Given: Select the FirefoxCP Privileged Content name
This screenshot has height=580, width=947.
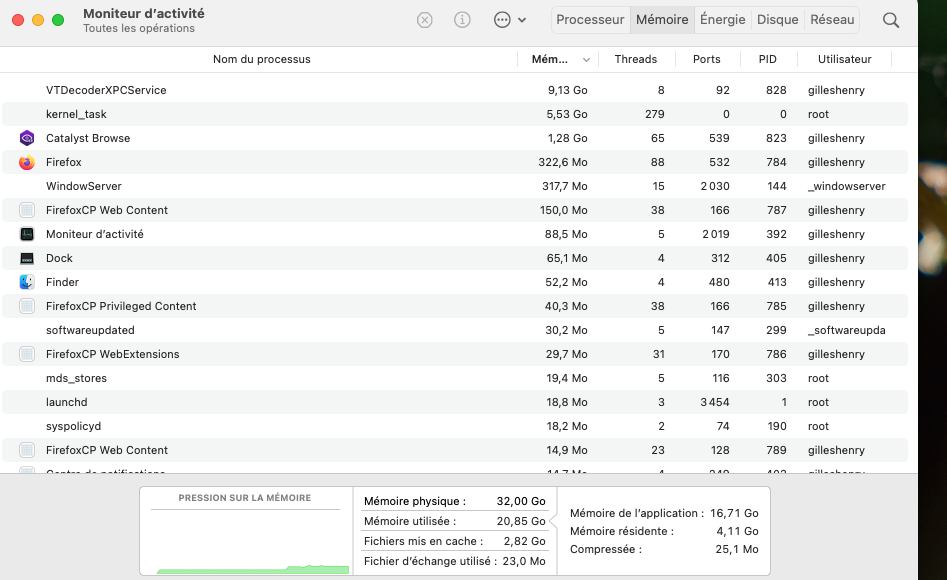Looking at the screenshot, I should (121, 306).
